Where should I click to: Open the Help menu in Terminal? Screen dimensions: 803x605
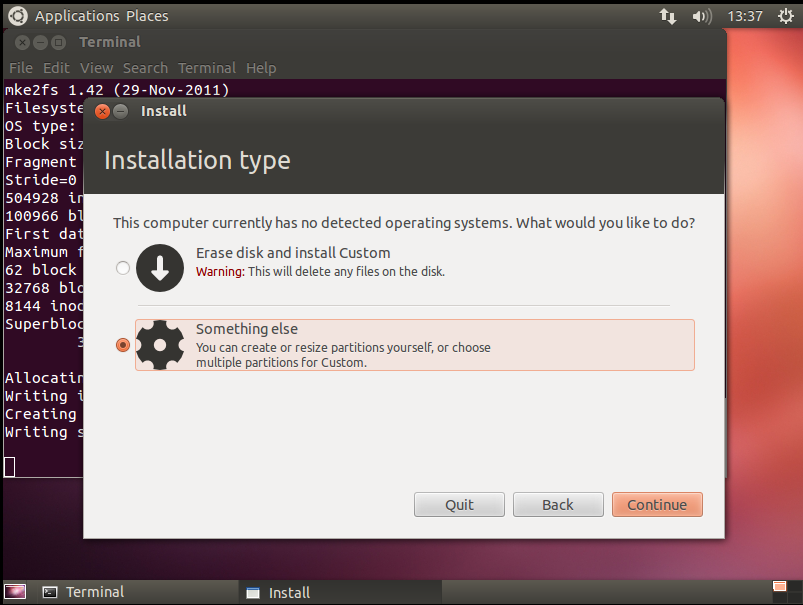point(261,68)
